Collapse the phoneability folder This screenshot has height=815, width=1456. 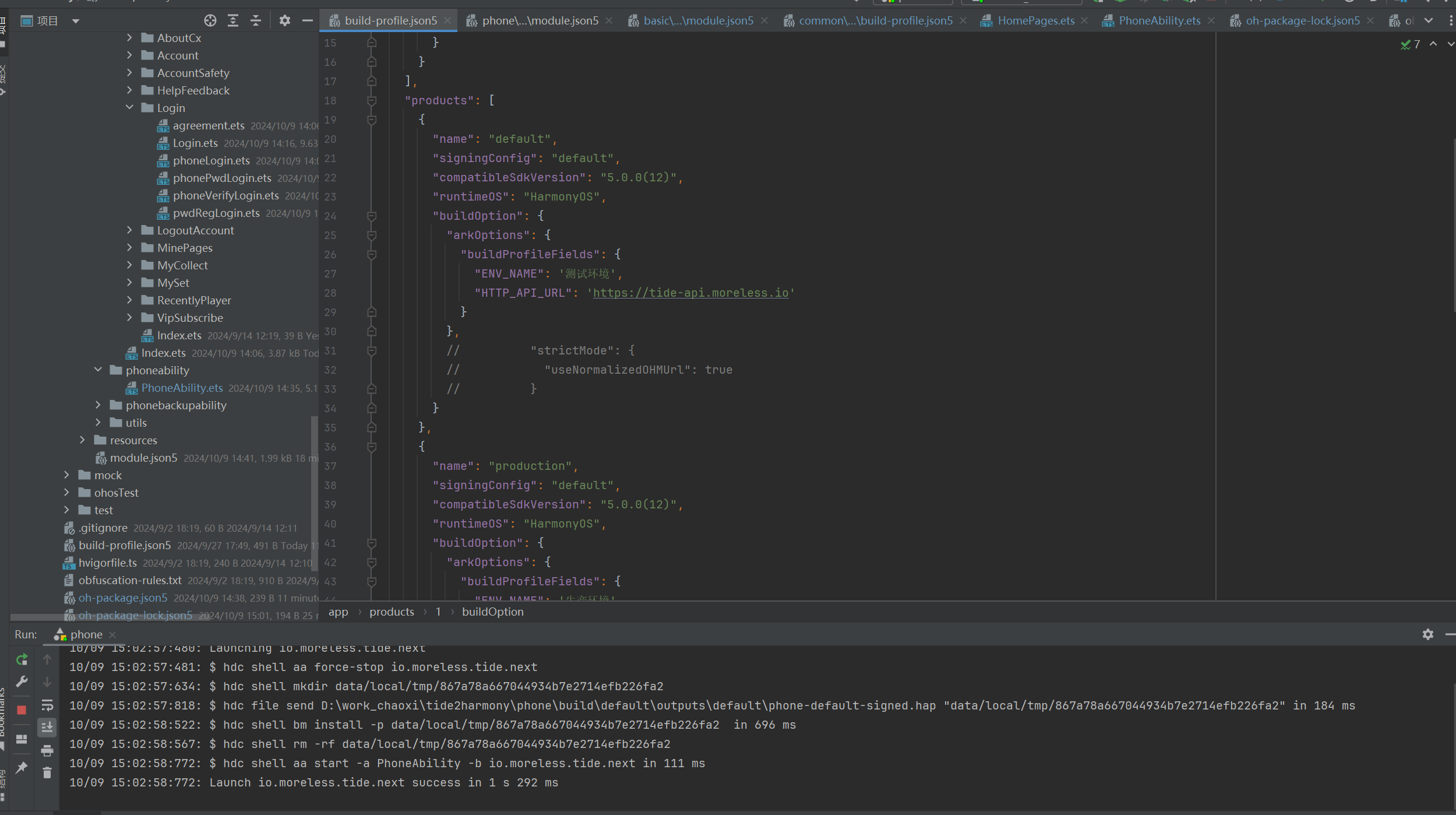(x=98, y=370)
